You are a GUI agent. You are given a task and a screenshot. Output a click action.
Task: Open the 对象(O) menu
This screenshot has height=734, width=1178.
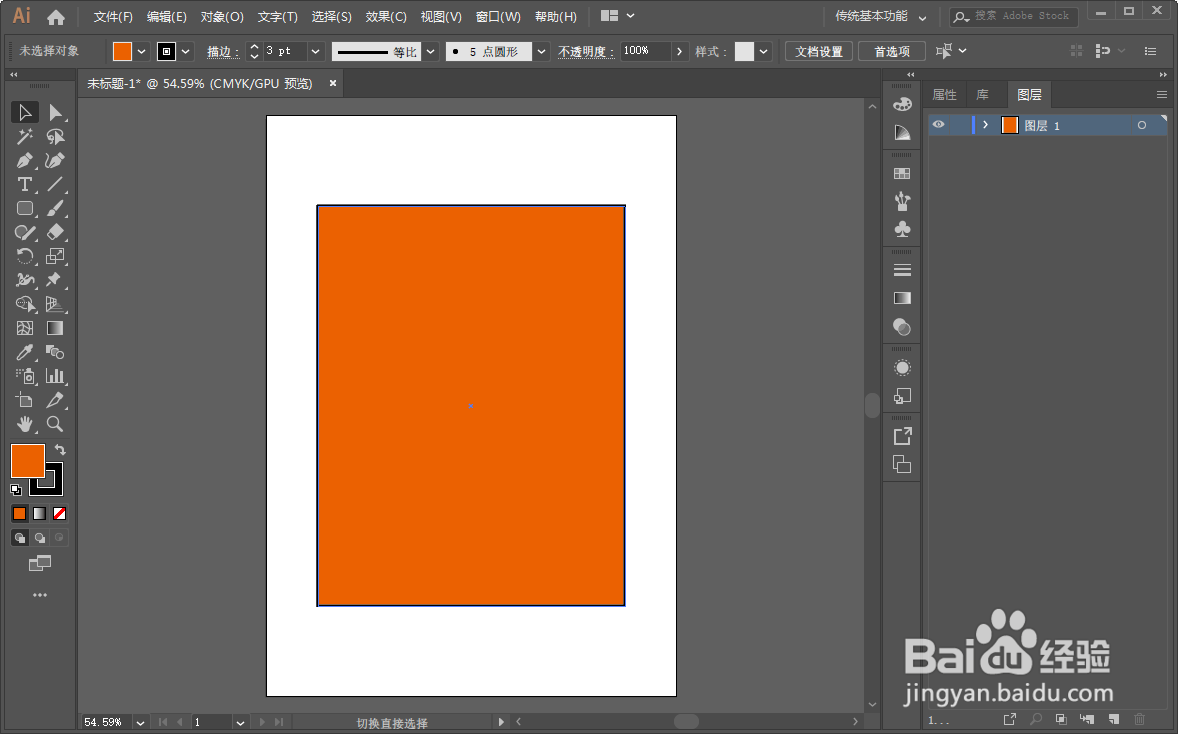222,17
